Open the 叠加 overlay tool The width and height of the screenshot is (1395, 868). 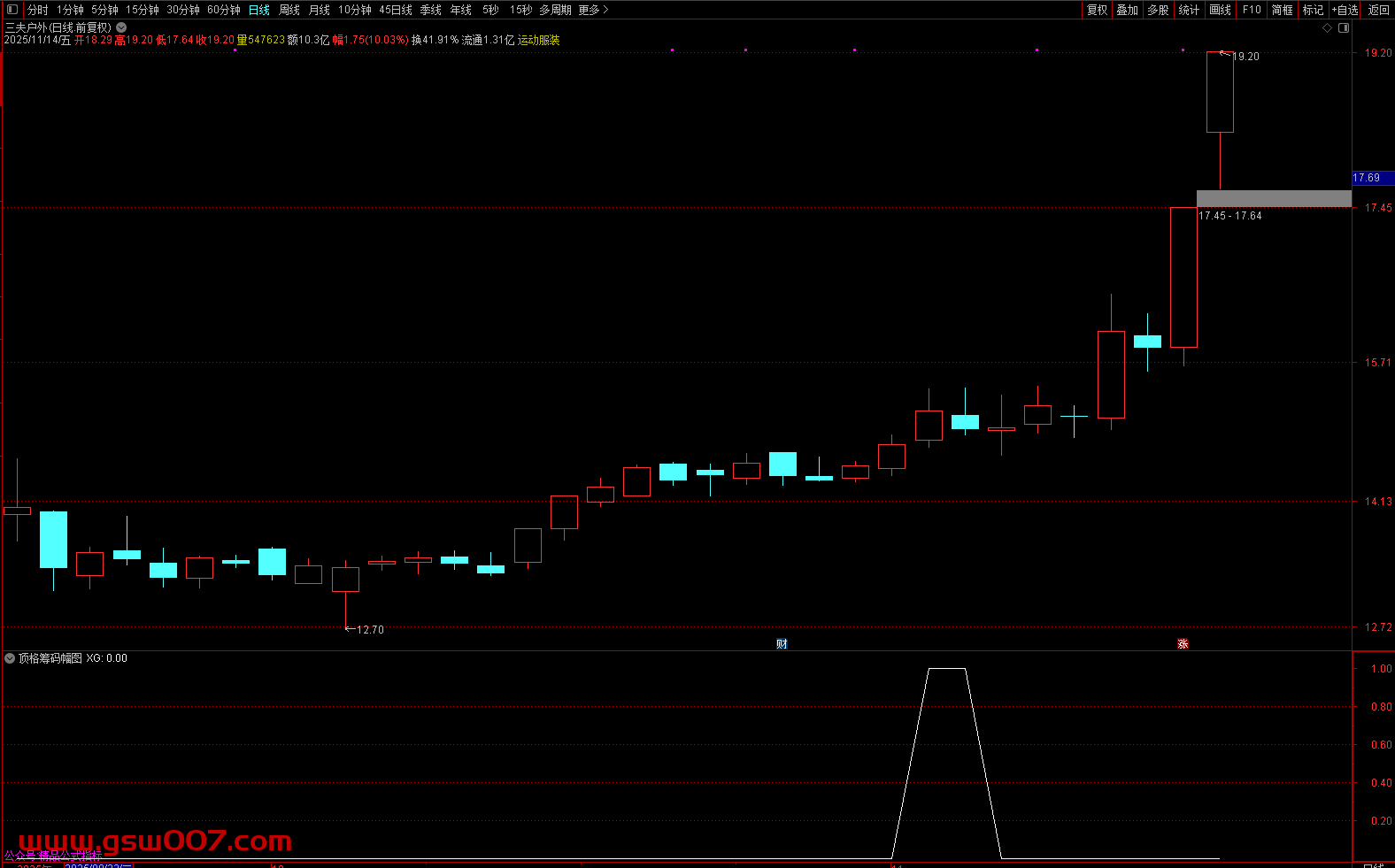[1127, 10]
